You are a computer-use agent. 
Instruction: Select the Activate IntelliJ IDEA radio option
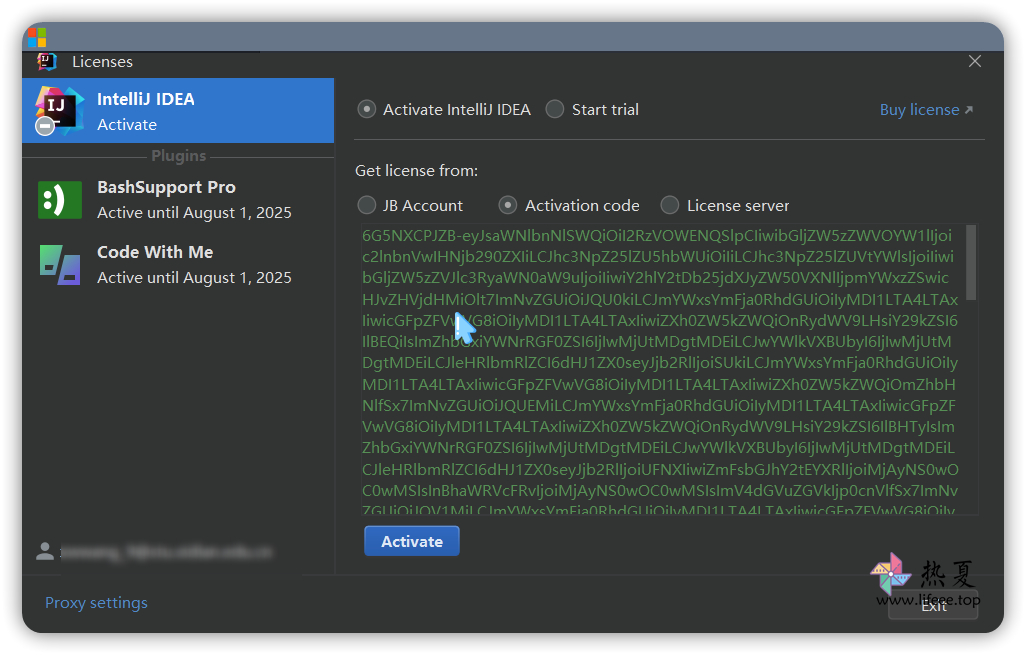(367, 110)
